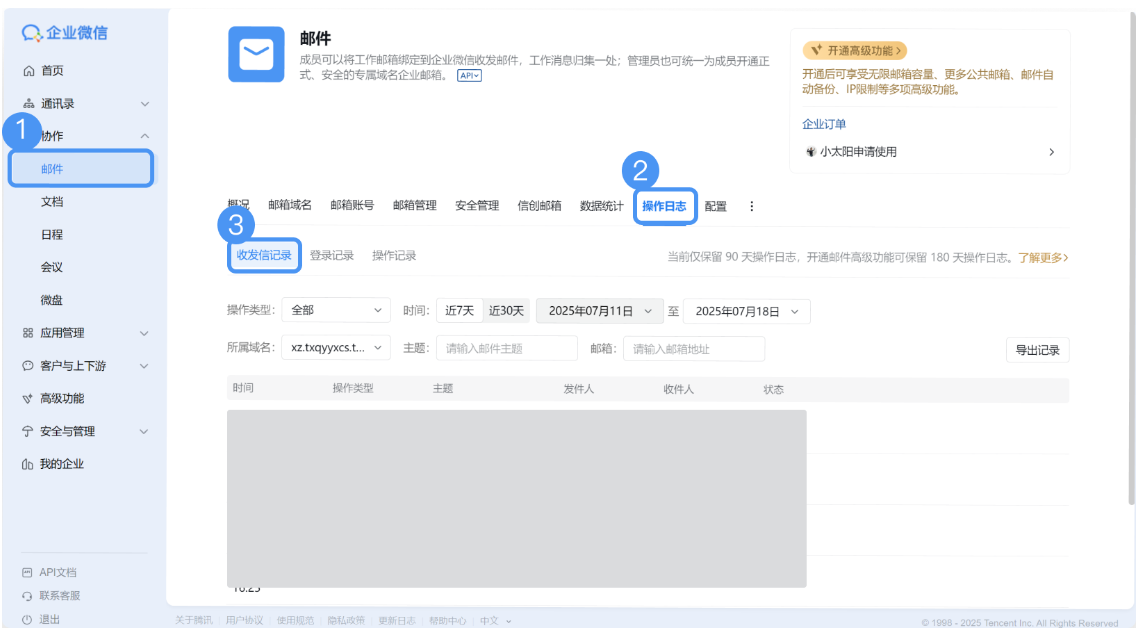Click the page vertical scrollbar

(x=1132, y=256)
